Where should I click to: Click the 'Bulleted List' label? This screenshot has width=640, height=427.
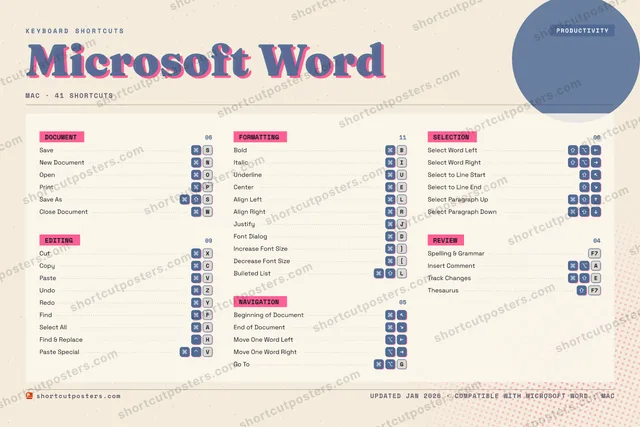[252, 273]
